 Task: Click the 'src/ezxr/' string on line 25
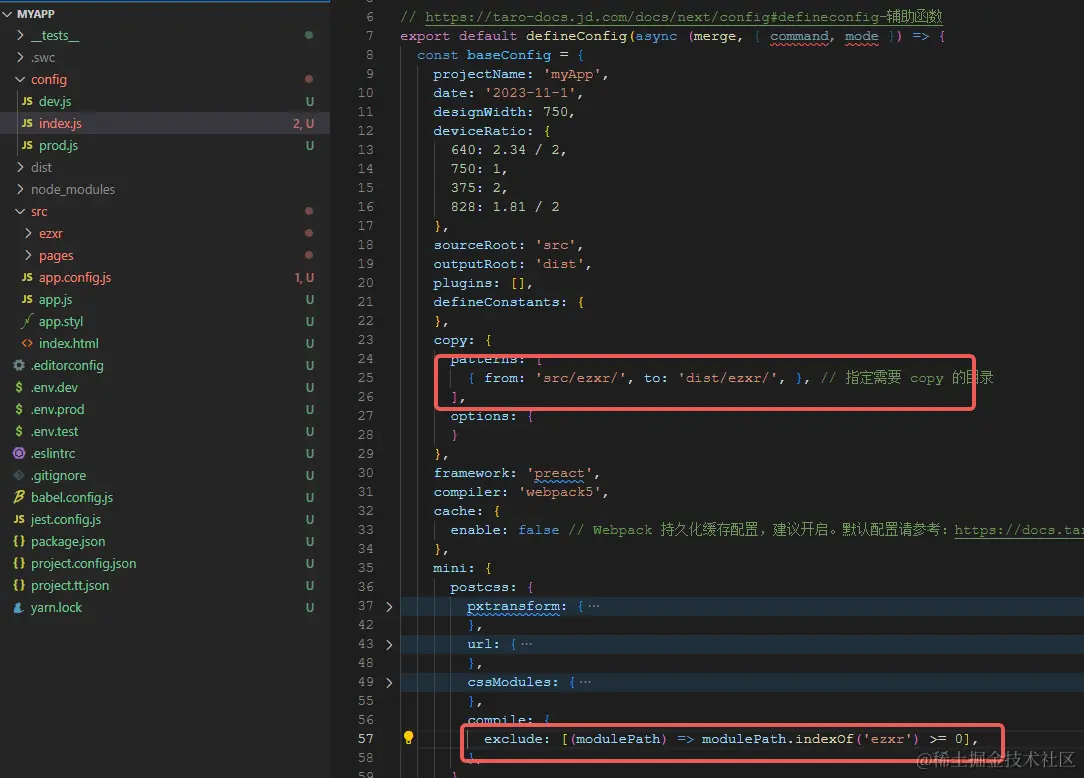[x=580, y=378]
